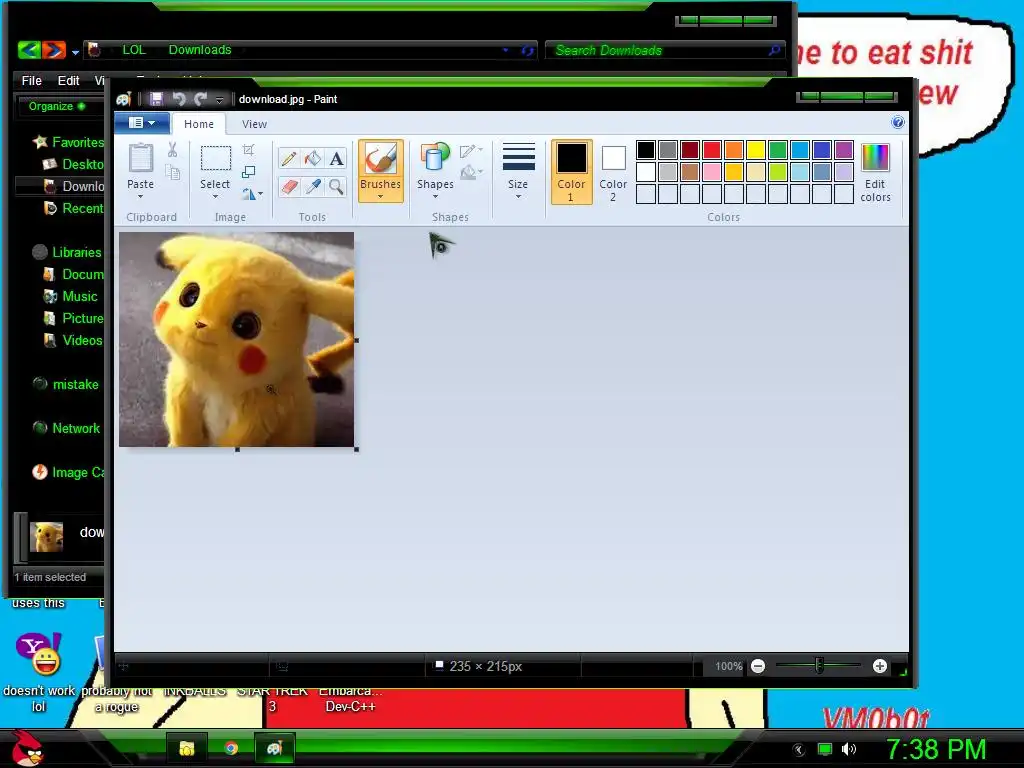The width and height of the screenshot is (1024, 768).
Task: Select Color 1 foreground button
Action: point(571,172)
